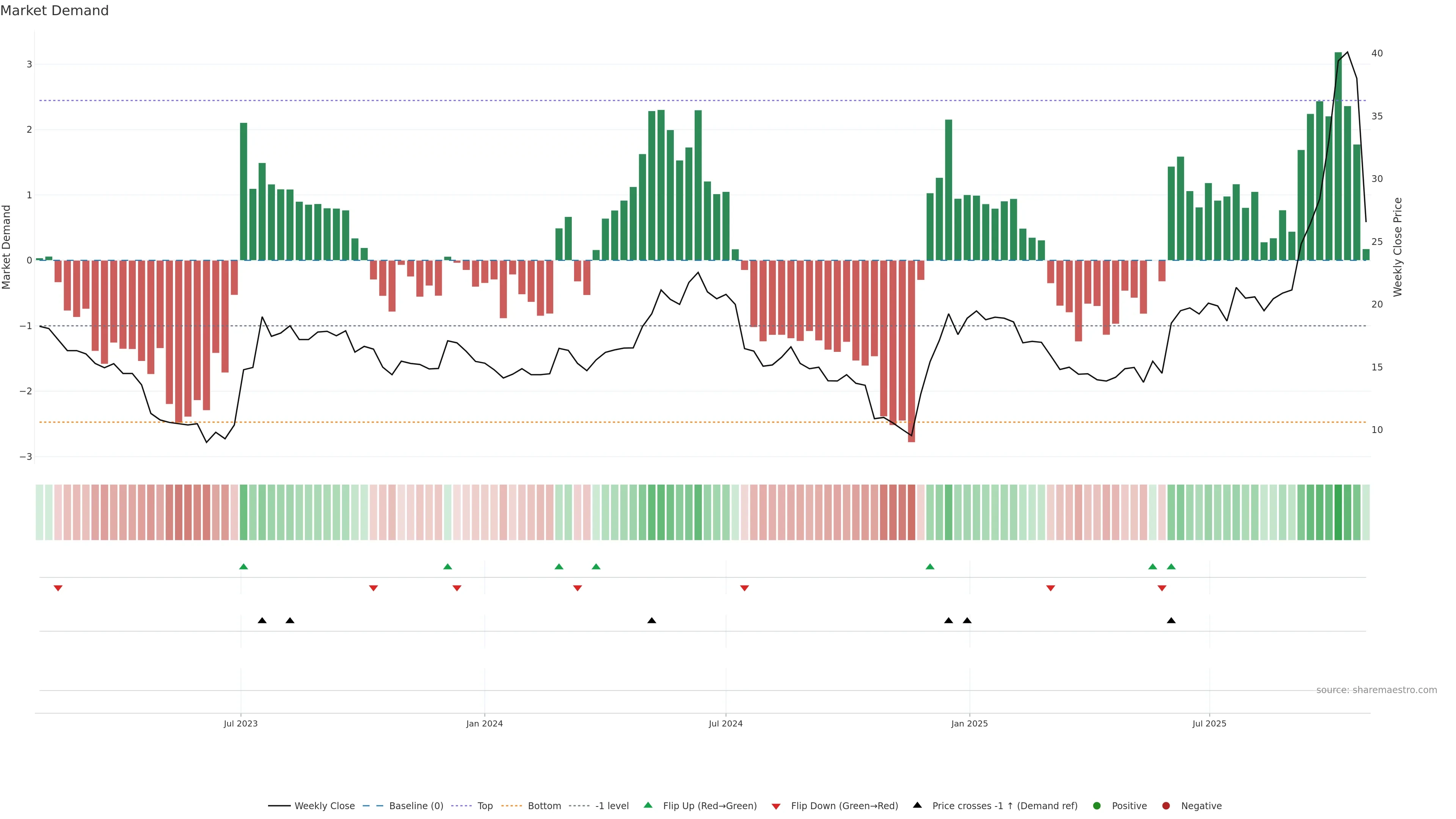The width and height of the screenshot is (1456, 819).
Task: Click the Weekly Close Price right axis title
Action: pos(1397,247)
